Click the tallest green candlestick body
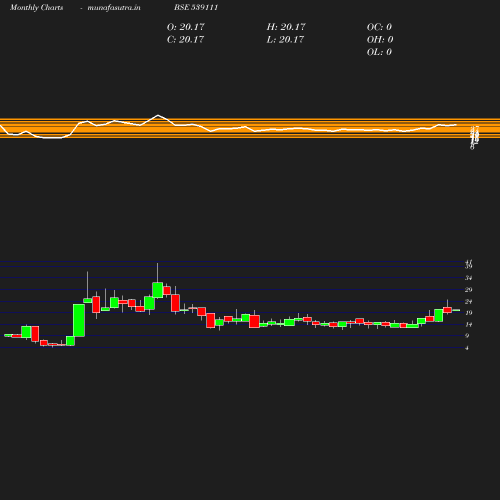This screenshot has height=500, width=500. coord(79,320)
